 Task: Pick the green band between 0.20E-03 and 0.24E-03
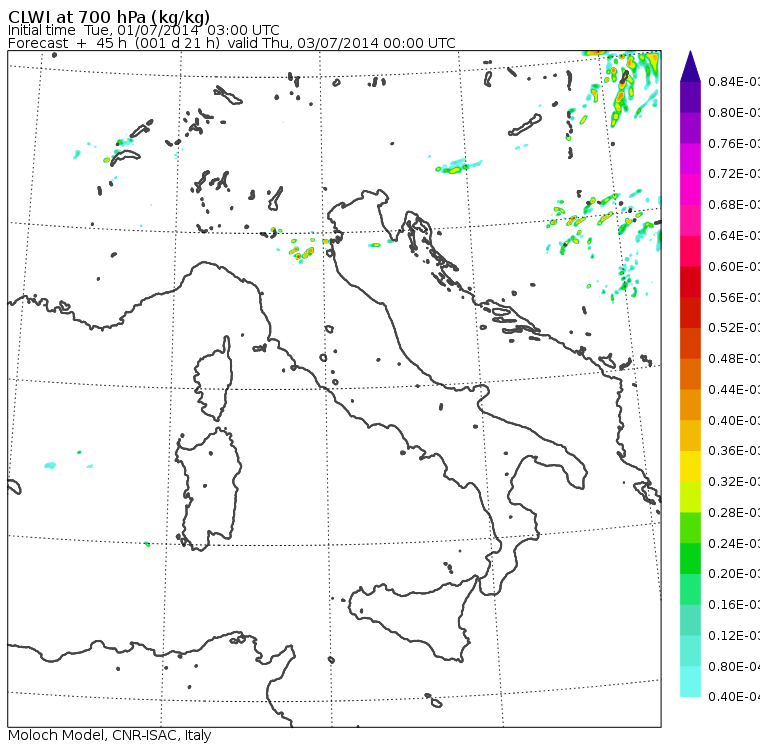(690, 559)
